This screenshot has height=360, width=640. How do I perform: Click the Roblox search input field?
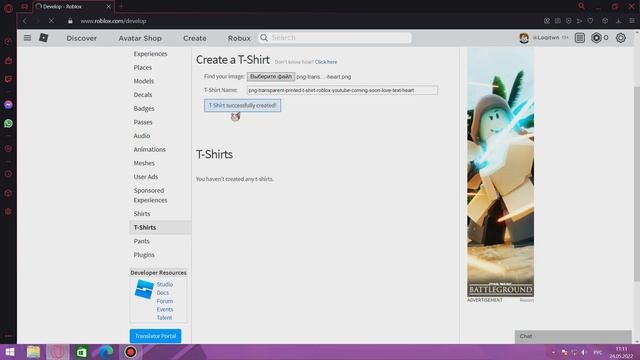pyautogui.click(x=340, y=38)
